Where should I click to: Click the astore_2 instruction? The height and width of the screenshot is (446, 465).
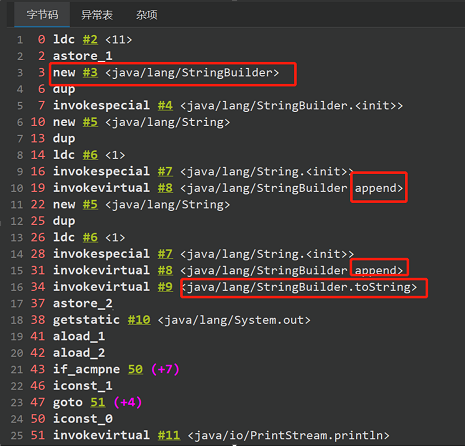[x=83, y=304]
